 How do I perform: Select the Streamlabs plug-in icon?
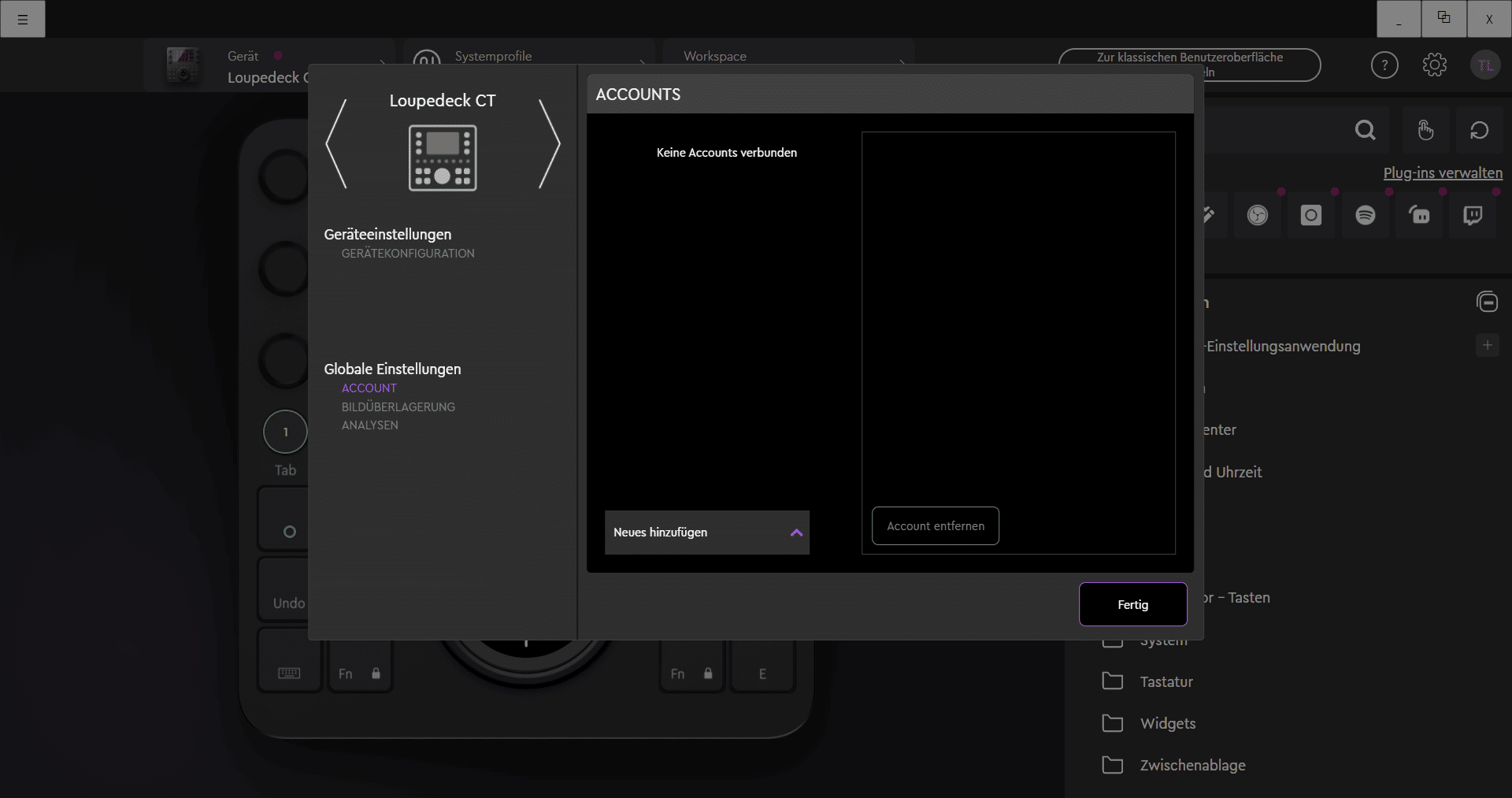[1420, 215]
